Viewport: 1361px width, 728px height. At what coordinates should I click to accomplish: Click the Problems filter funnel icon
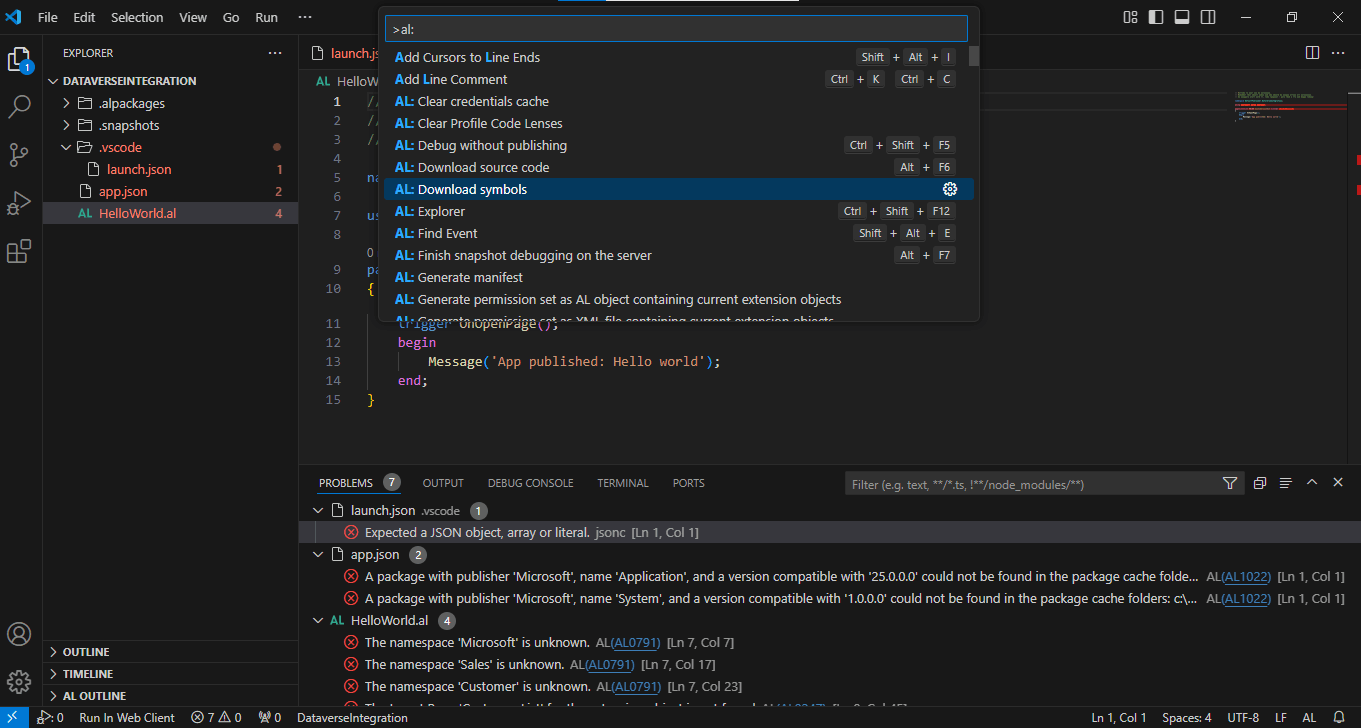coord(1230,484)
